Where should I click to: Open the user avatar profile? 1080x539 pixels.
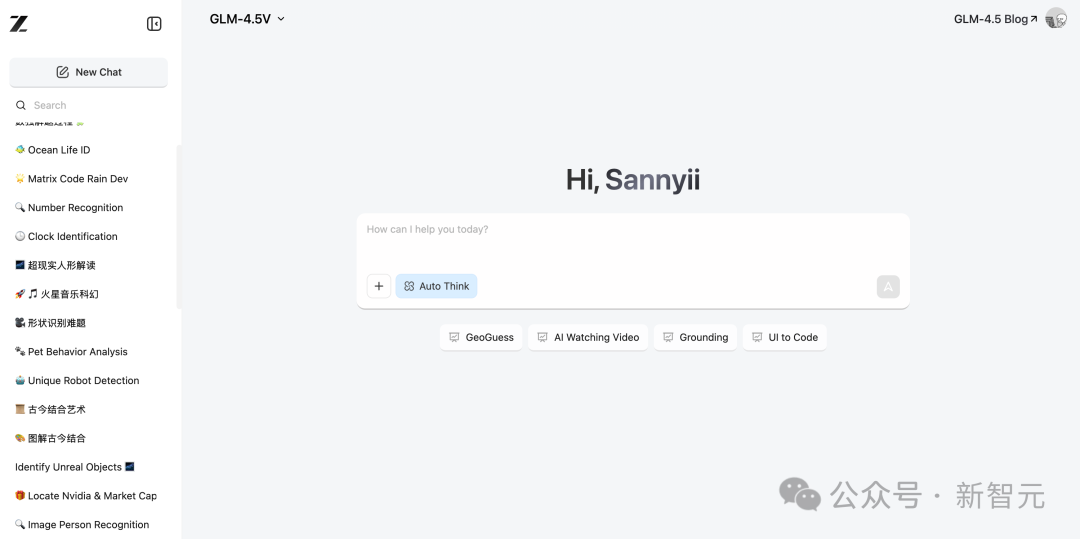coord(1055,19)
